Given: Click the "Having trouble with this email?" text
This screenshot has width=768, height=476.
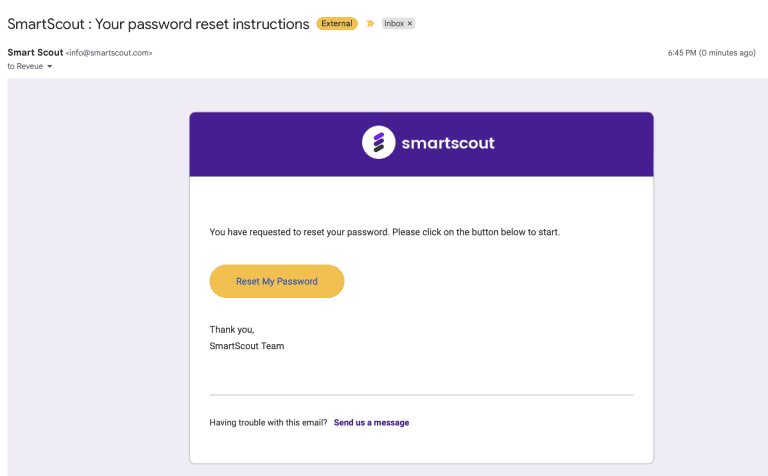Looking at the screenshot, I should [268, 423].
